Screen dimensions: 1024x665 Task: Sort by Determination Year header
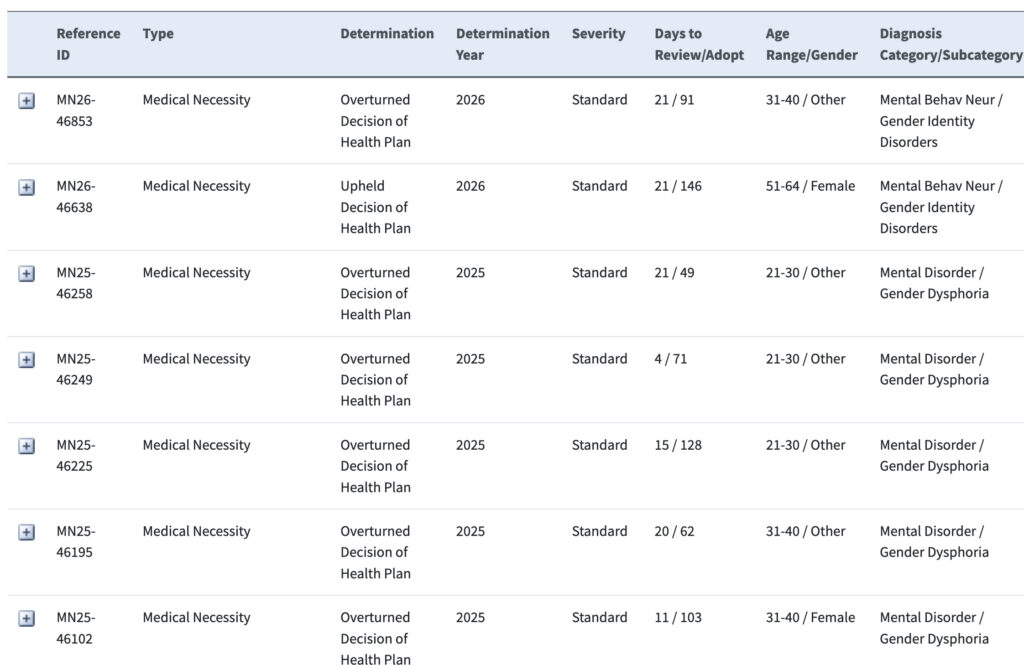[x=502, y=44]
